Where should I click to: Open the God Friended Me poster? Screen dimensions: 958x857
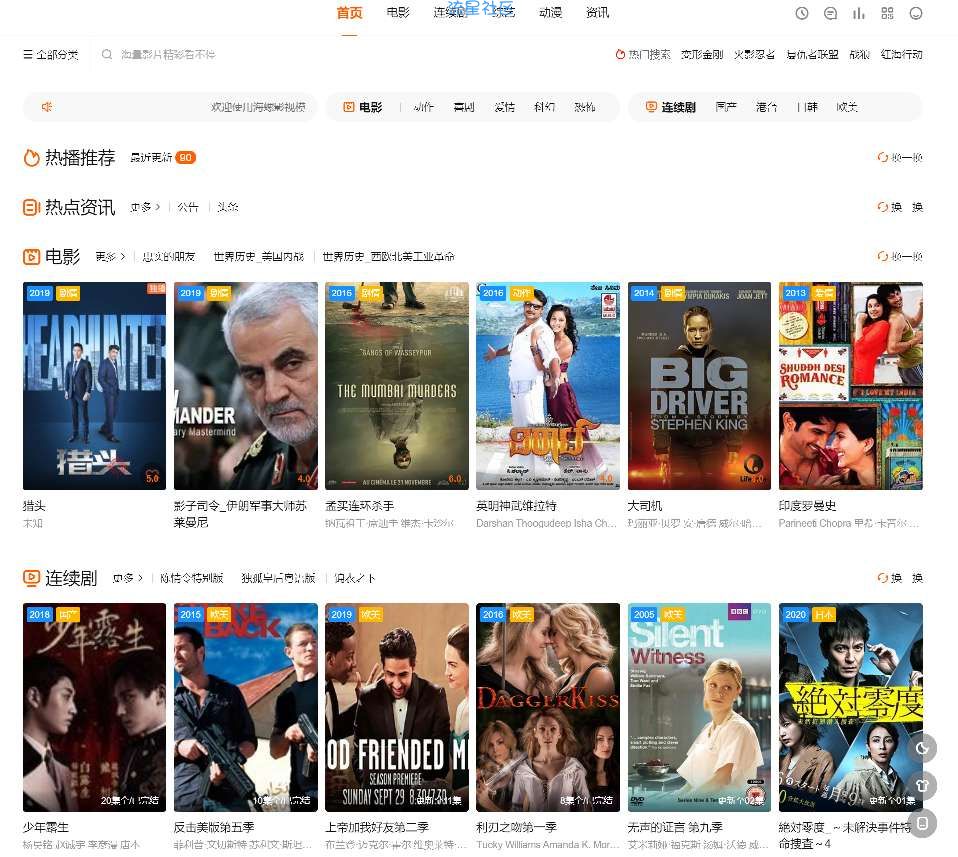tap(397, 707)
